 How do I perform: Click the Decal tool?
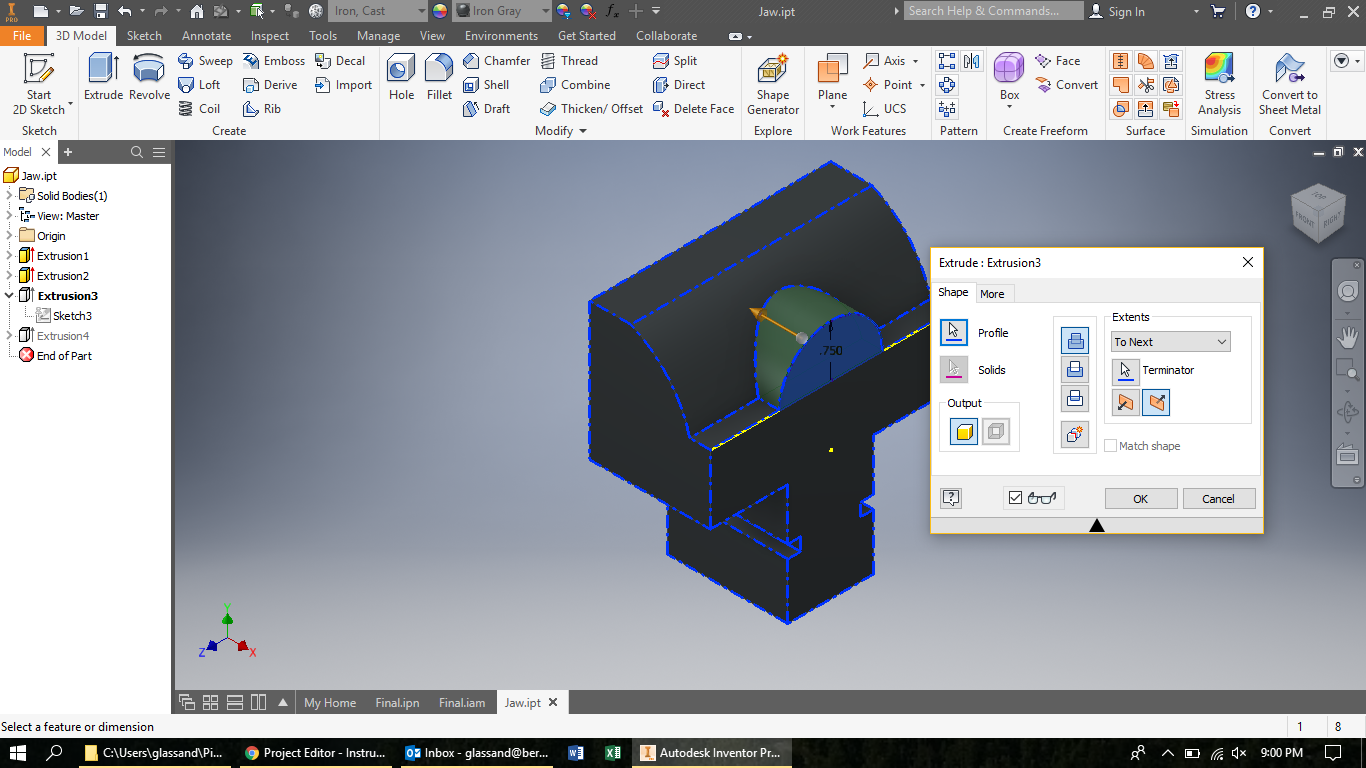[x=340, y=61]
